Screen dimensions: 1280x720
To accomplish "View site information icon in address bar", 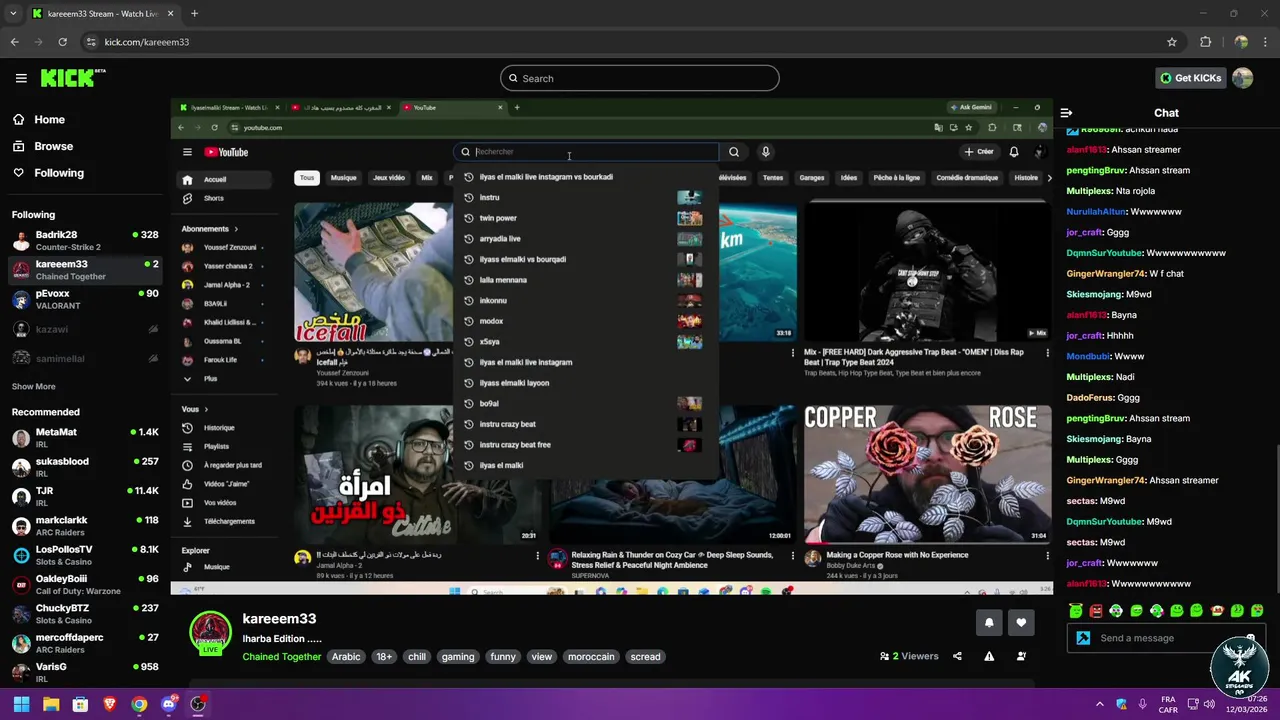I will (x=91, y=42).
